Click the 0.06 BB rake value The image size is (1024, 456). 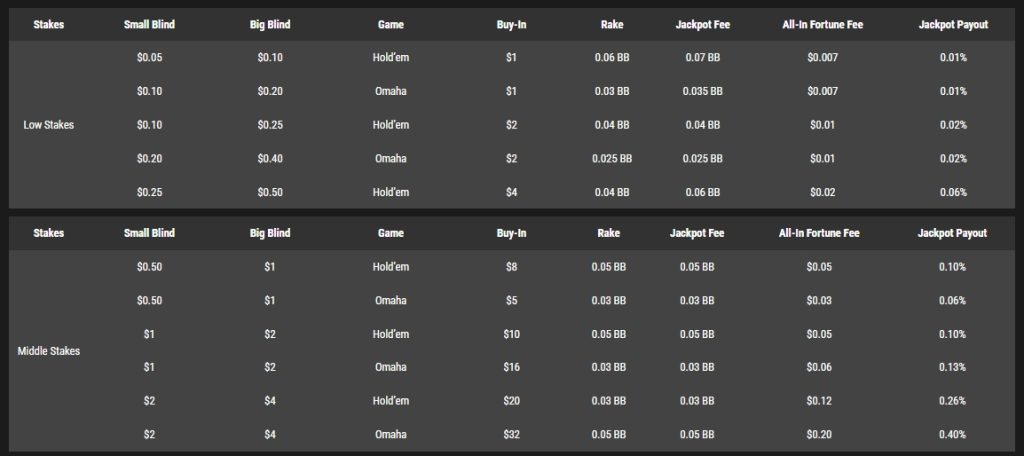[x=612, y=58]
